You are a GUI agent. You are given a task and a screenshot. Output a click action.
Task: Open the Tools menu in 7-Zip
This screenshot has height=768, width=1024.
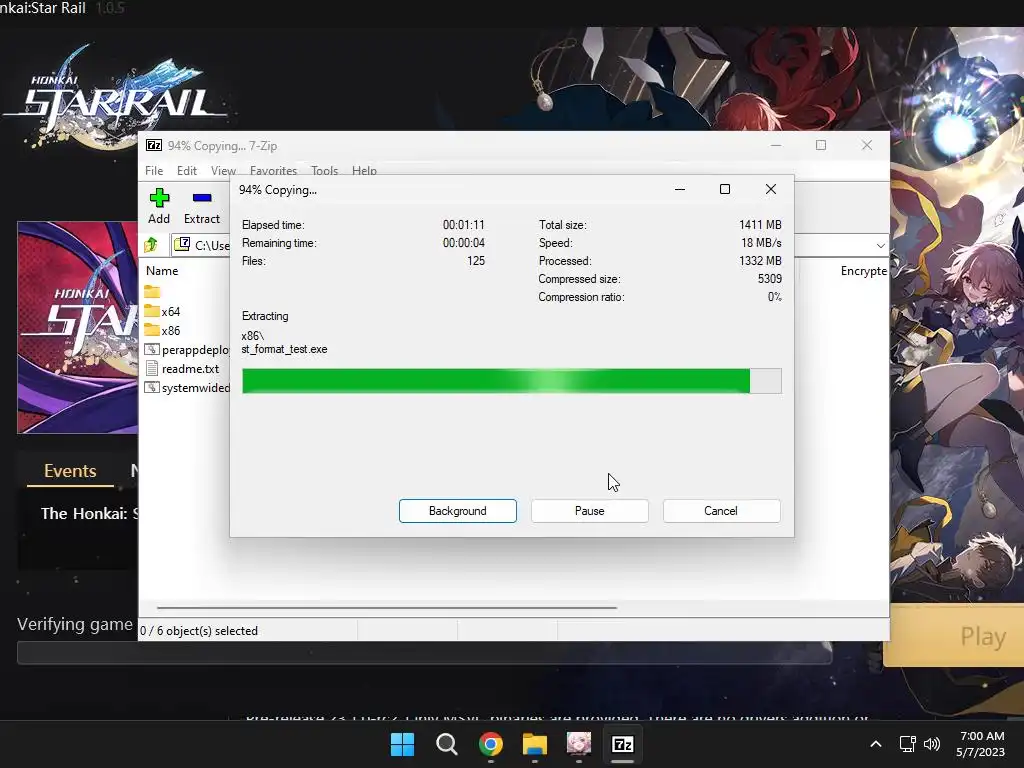point(325,170)
